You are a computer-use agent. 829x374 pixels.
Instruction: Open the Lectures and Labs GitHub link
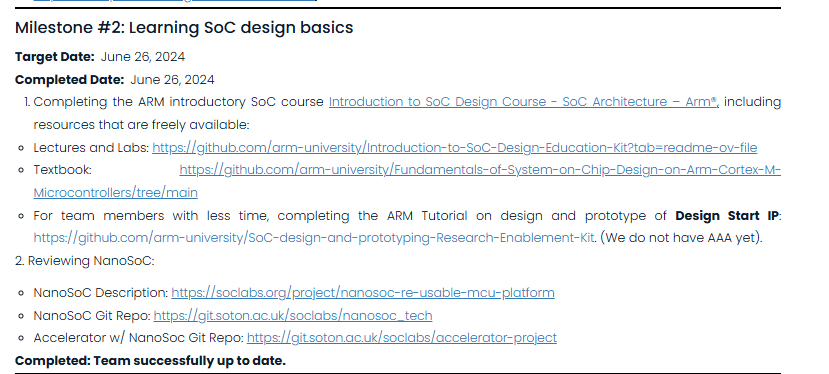tap(455, 148)
